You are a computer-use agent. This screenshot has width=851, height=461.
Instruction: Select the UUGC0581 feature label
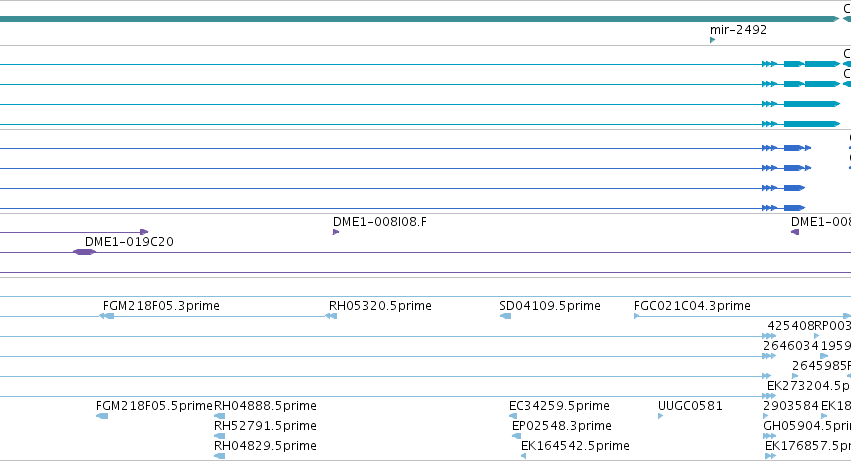click(690, 406)
